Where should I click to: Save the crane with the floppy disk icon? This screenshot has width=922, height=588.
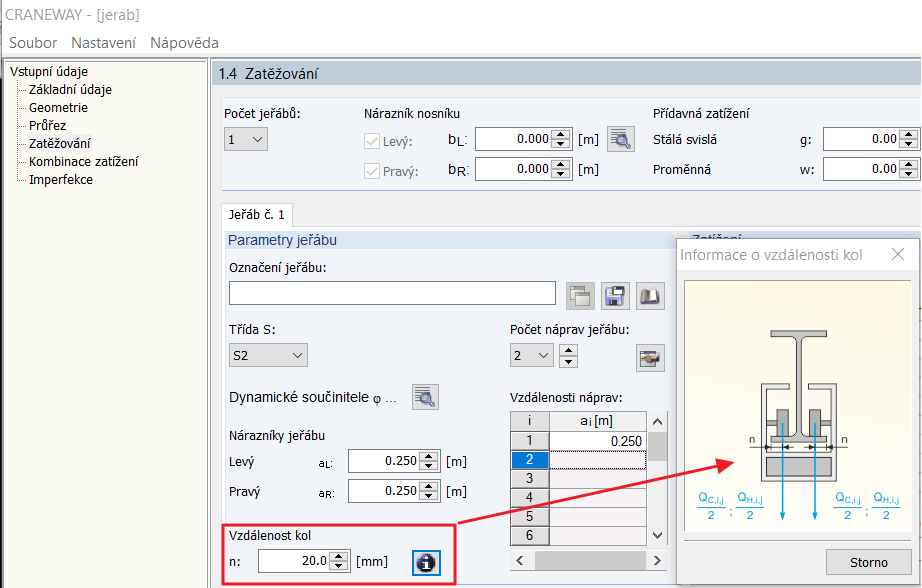click(614, 296)
